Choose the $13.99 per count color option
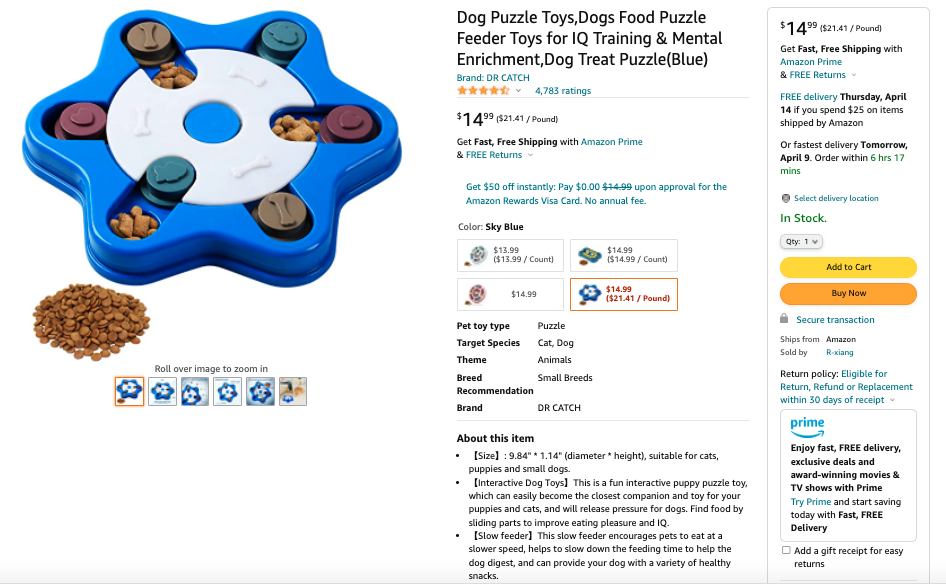The width and height of the screenshot is (946, 584). [x=510, y=255]
